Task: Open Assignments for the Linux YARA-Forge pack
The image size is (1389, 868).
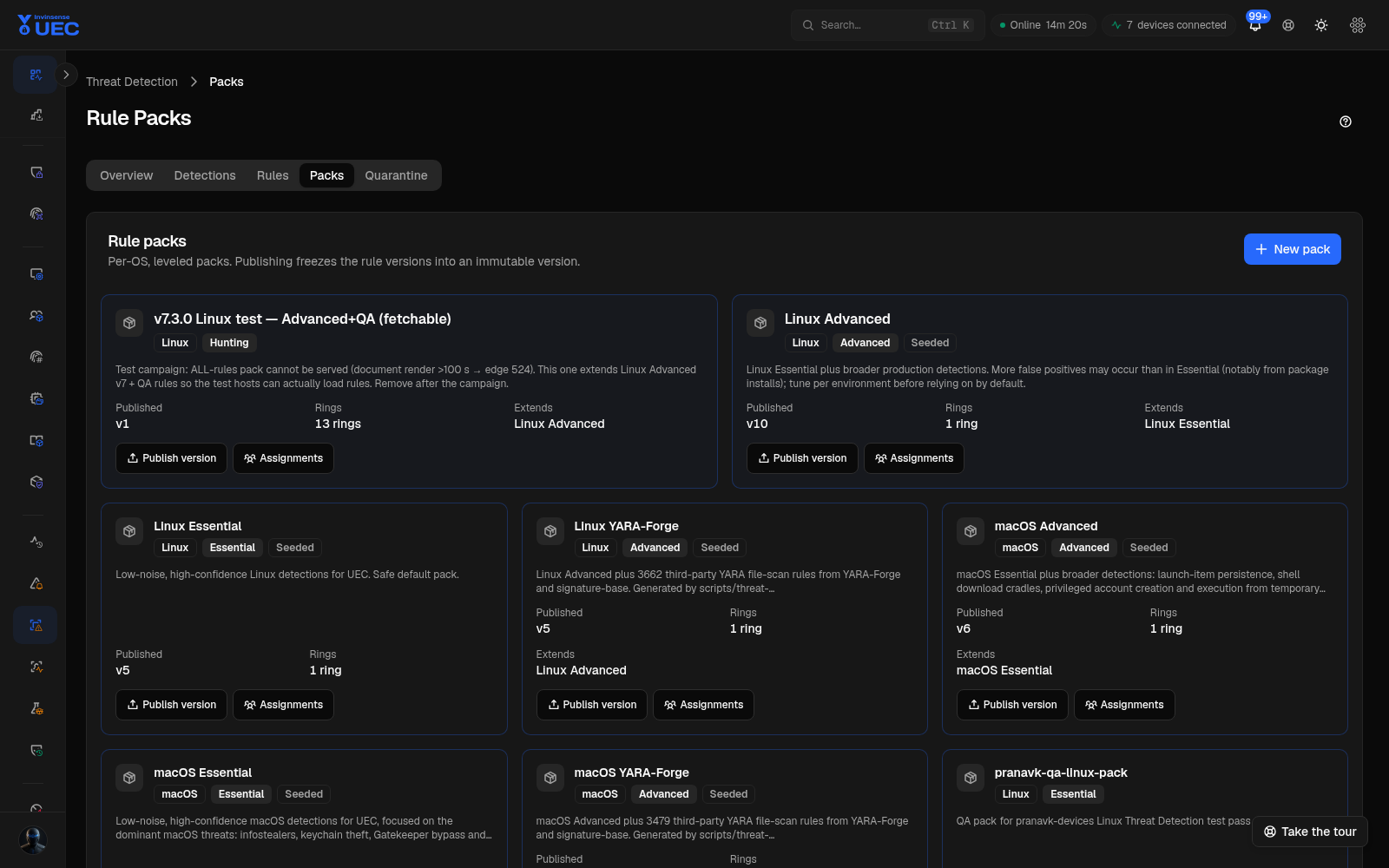Action: coord(703,705)
